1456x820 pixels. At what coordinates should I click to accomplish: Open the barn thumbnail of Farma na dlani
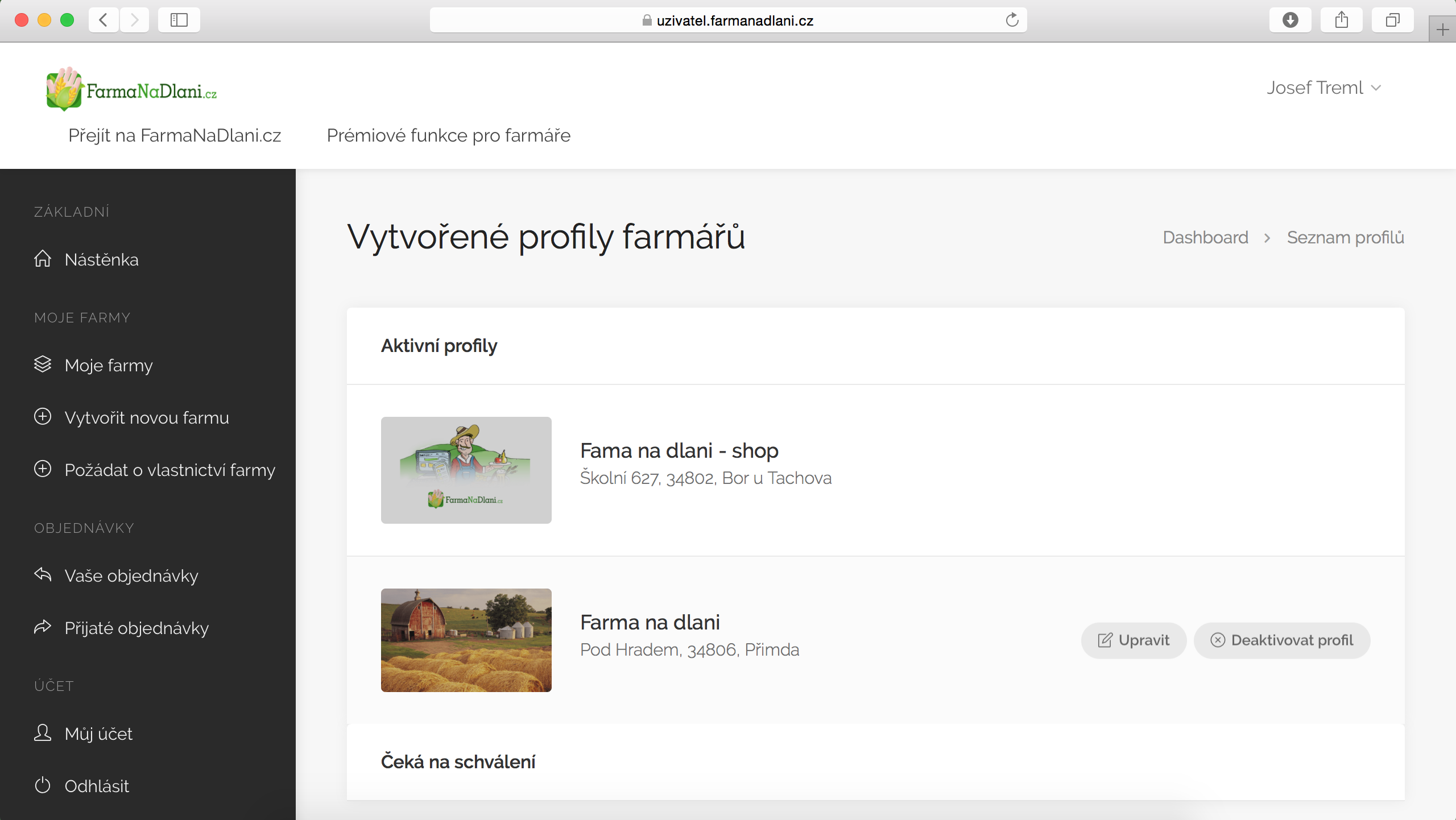[x=466, y=640]
